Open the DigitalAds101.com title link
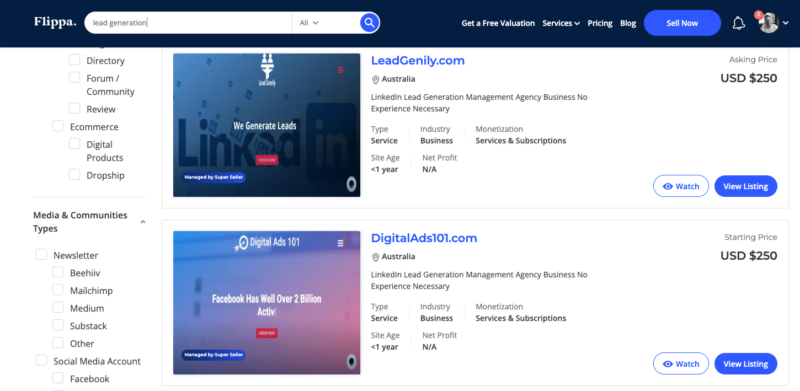The image size is (800, 391). (424, 238)
